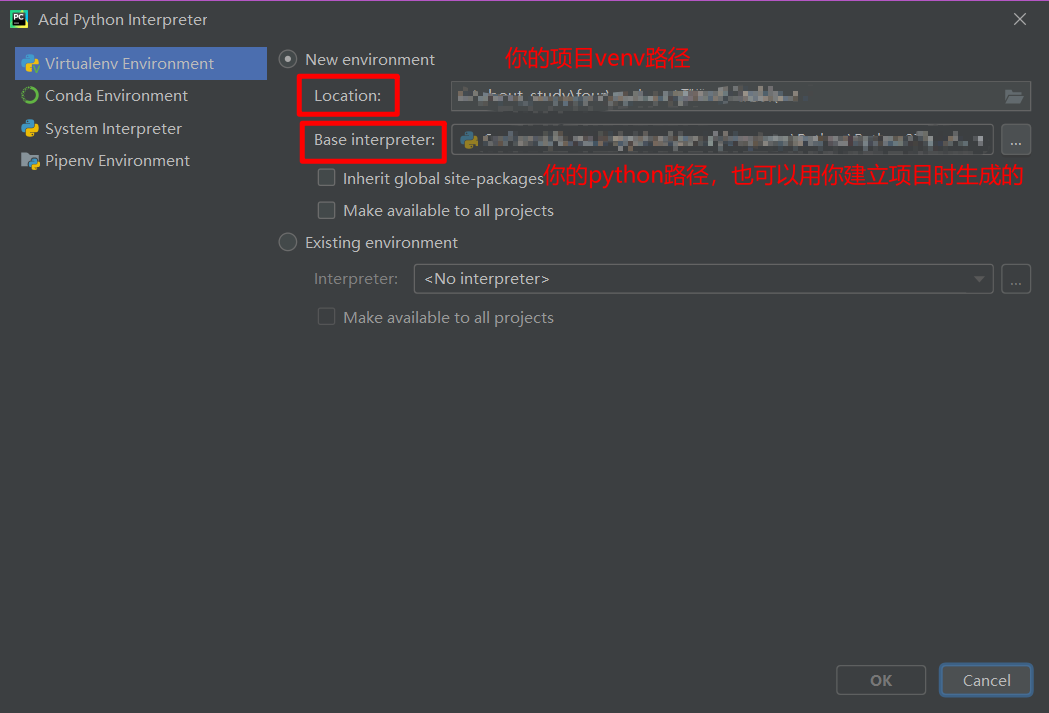Click the Cancel button
This screenshot has width=1049, height=713.
(x=986, y=680)
